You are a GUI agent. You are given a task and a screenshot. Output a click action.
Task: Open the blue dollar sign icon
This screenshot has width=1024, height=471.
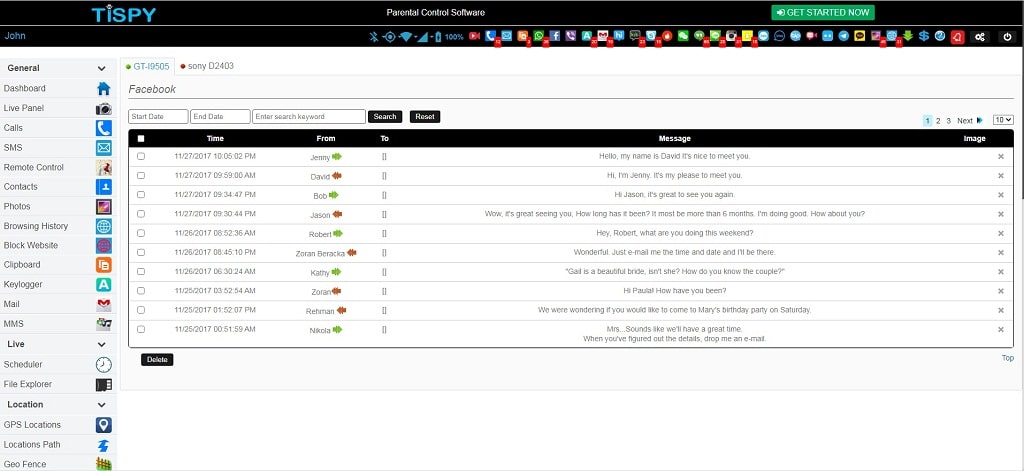pos(923,36)
